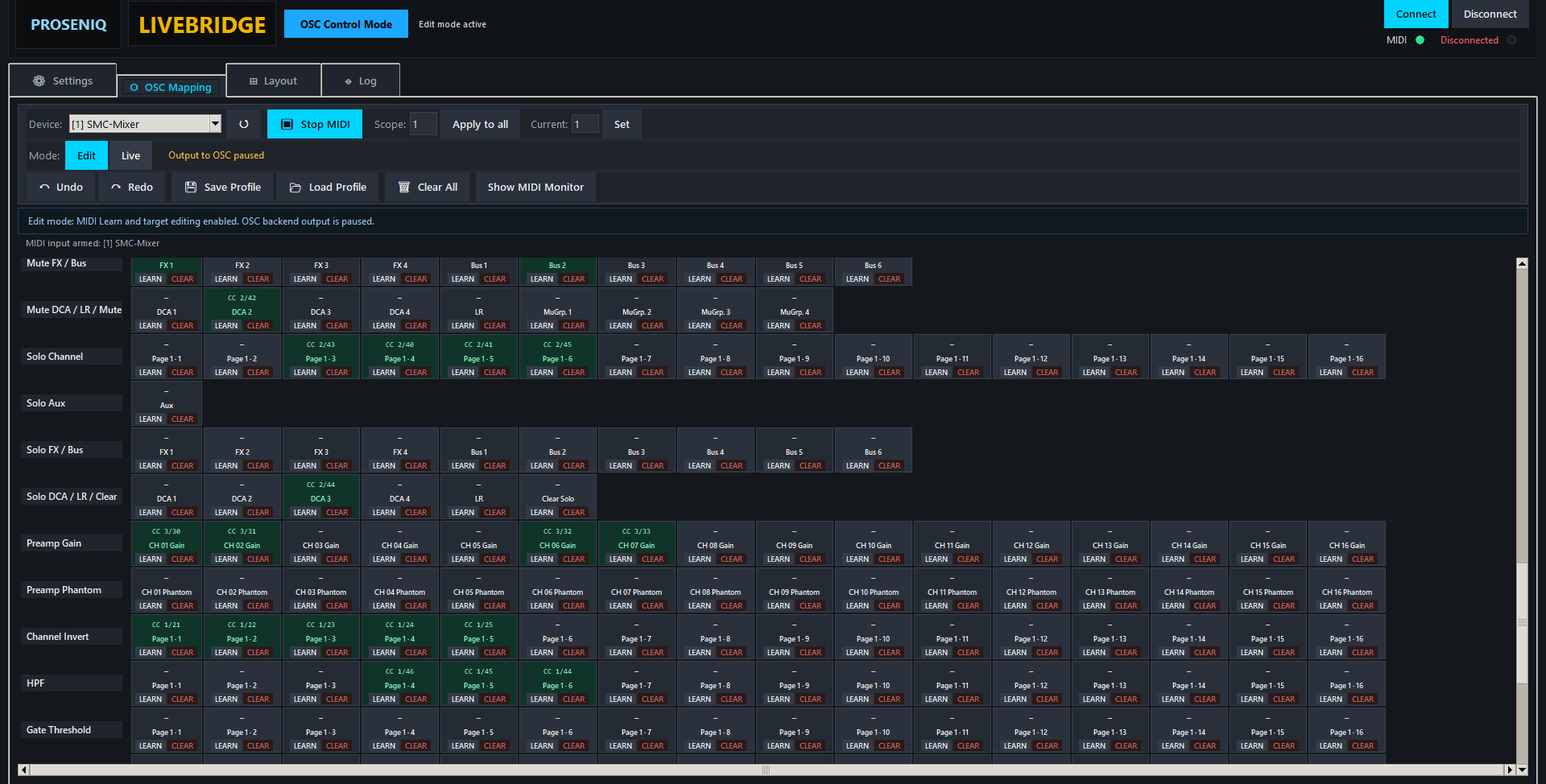
Task: Click CLEAR for Mute Bus 2
Action: click(574, 279)
